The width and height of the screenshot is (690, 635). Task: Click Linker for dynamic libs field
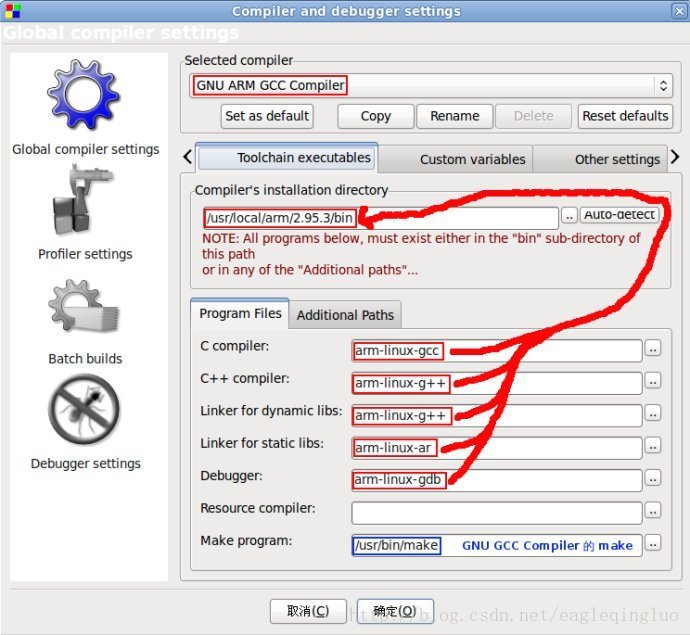(496, 415)
